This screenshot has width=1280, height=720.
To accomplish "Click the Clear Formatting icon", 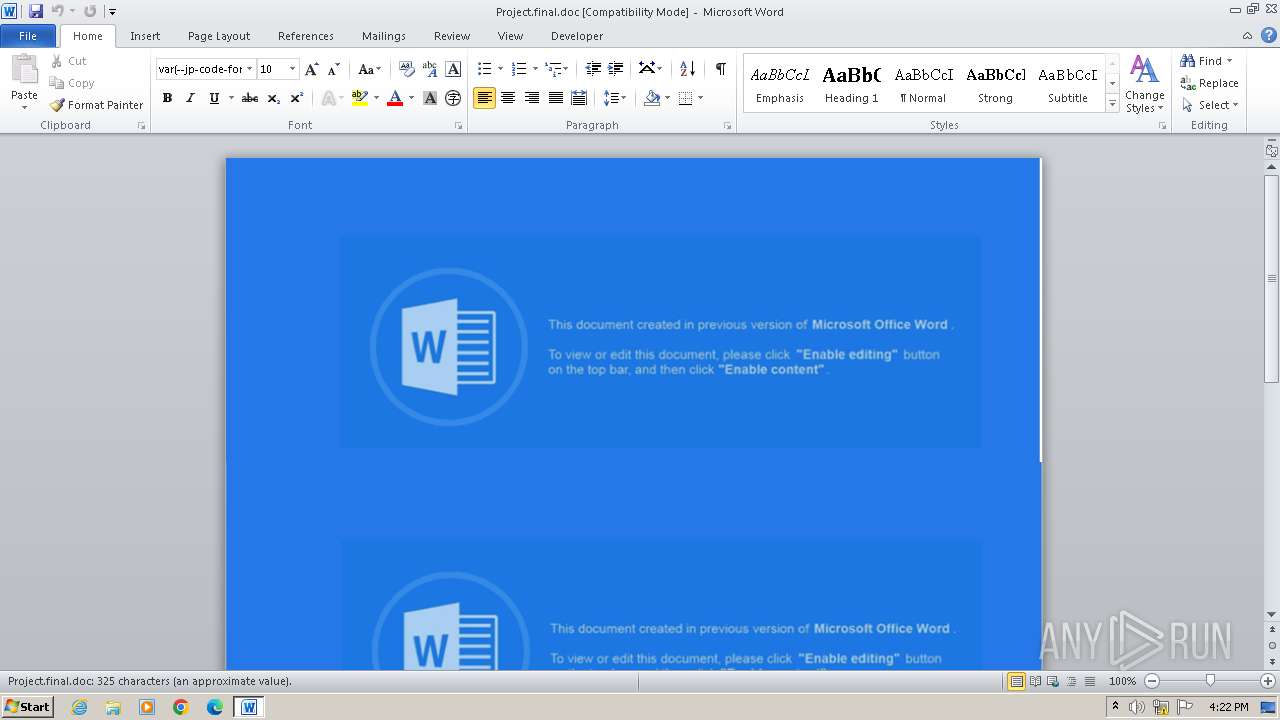I will [406, 69].
